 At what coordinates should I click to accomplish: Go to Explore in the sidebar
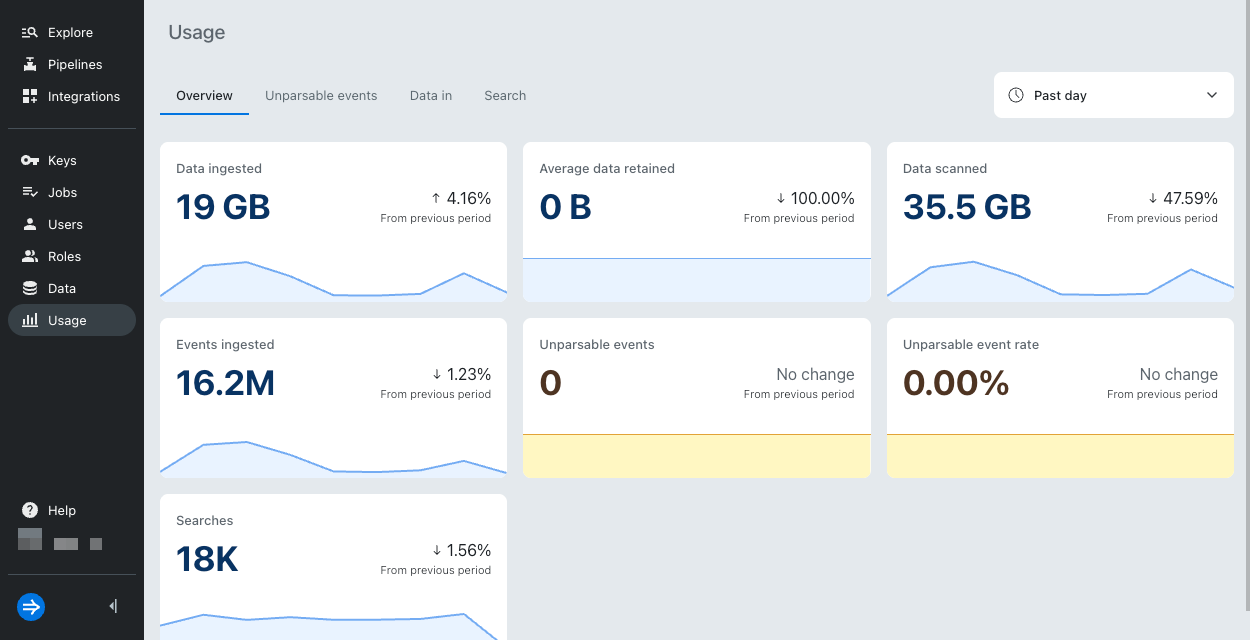[70, 33]
